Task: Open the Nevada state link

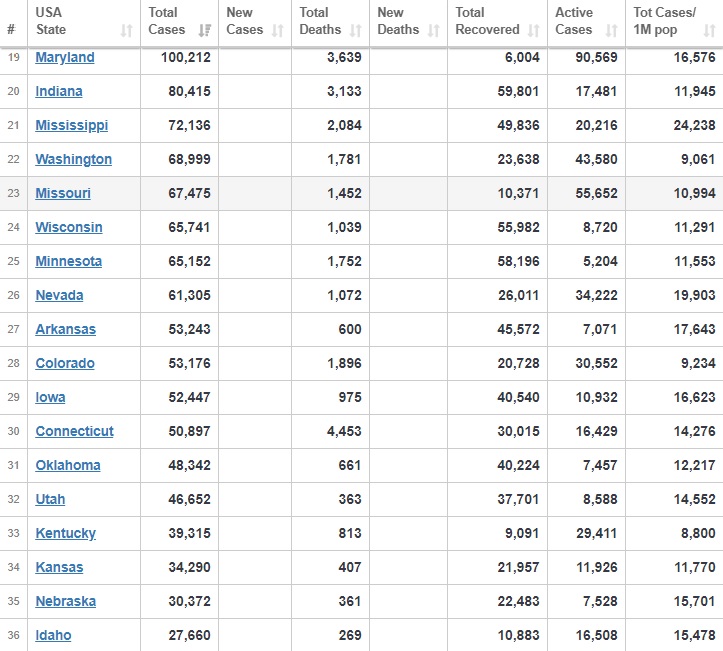Action: (x=59, y=296)
